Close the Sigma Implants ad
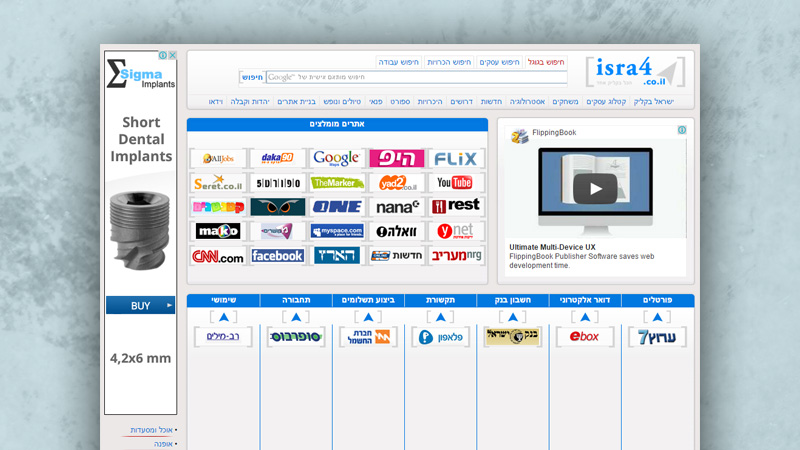This screenshot has width=800, height=450. point(172,55)
